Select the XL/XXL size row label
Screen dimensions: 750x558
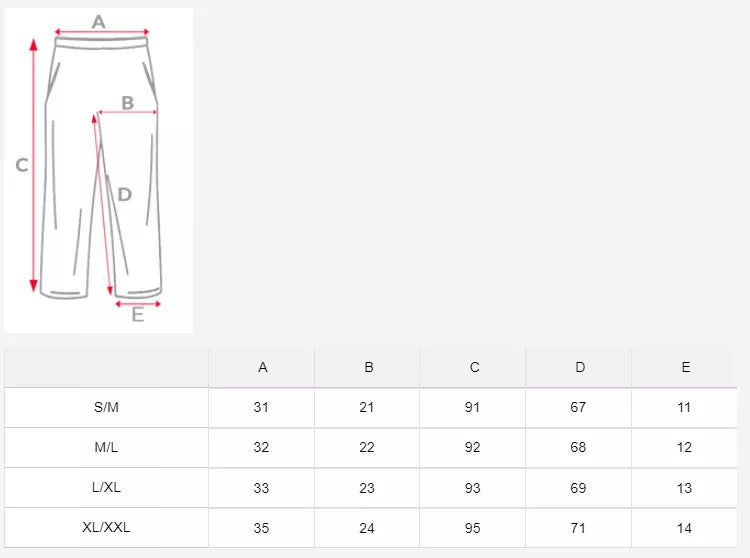pos(106,527)
